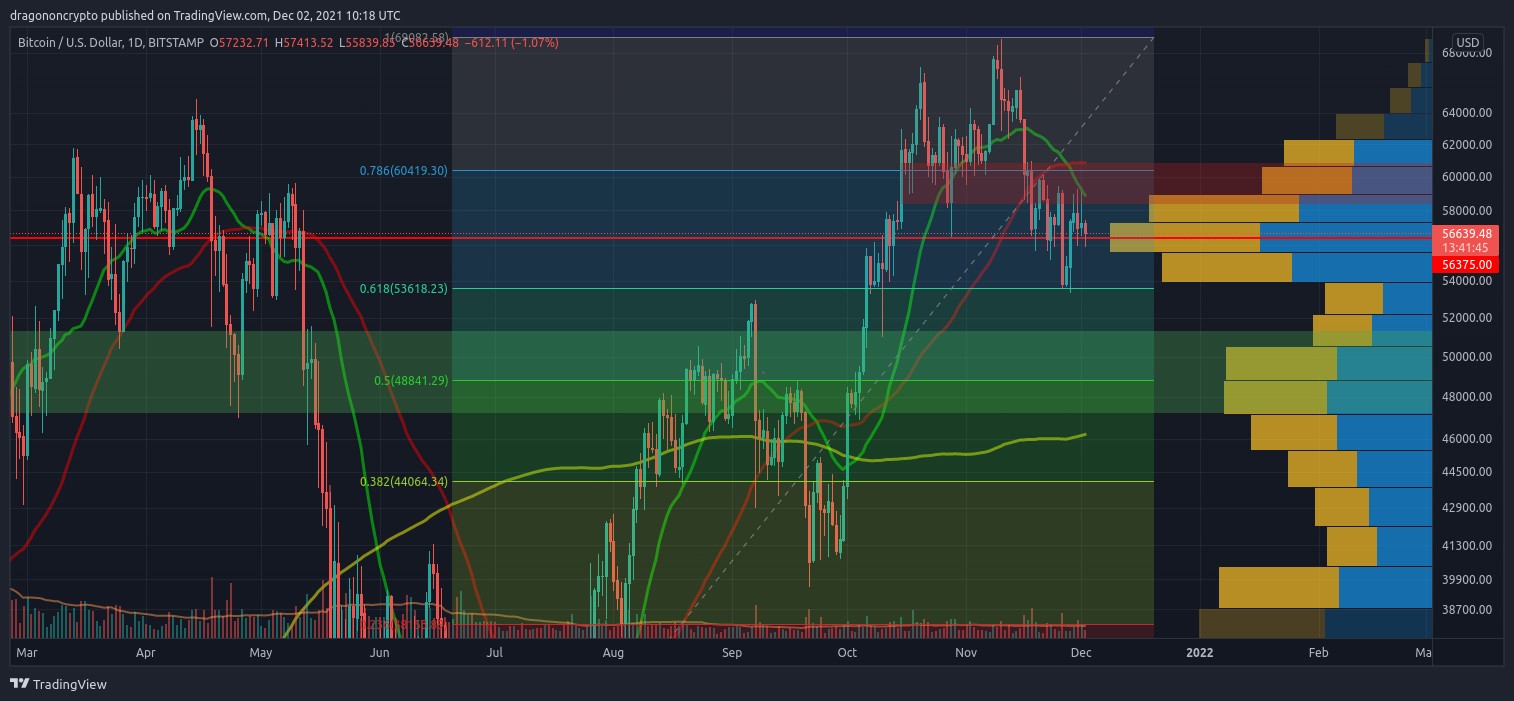The image size is (1514, 701).
Task: Select the high value H57413.52
Action: pos(306,43)
